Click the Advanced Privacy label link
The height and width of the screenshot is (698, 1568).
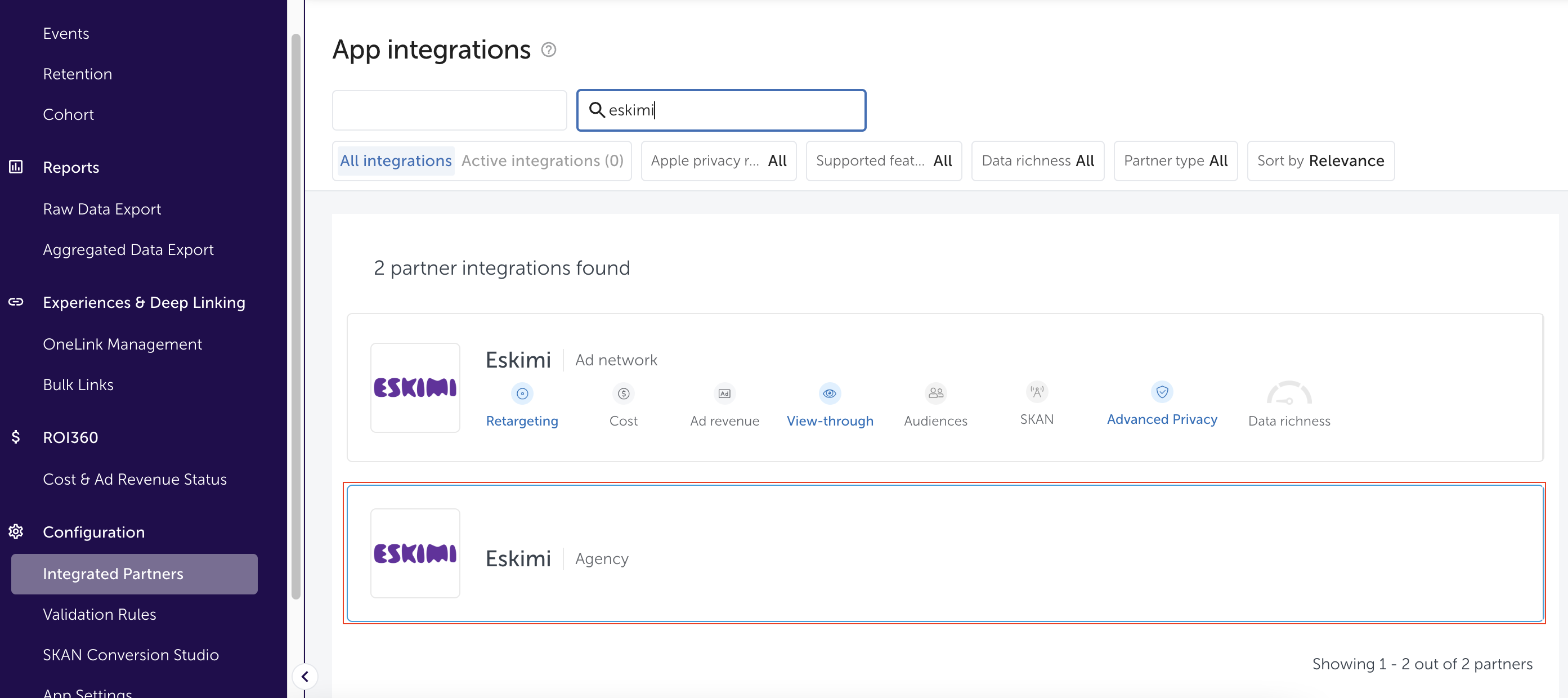[1162, 419]
